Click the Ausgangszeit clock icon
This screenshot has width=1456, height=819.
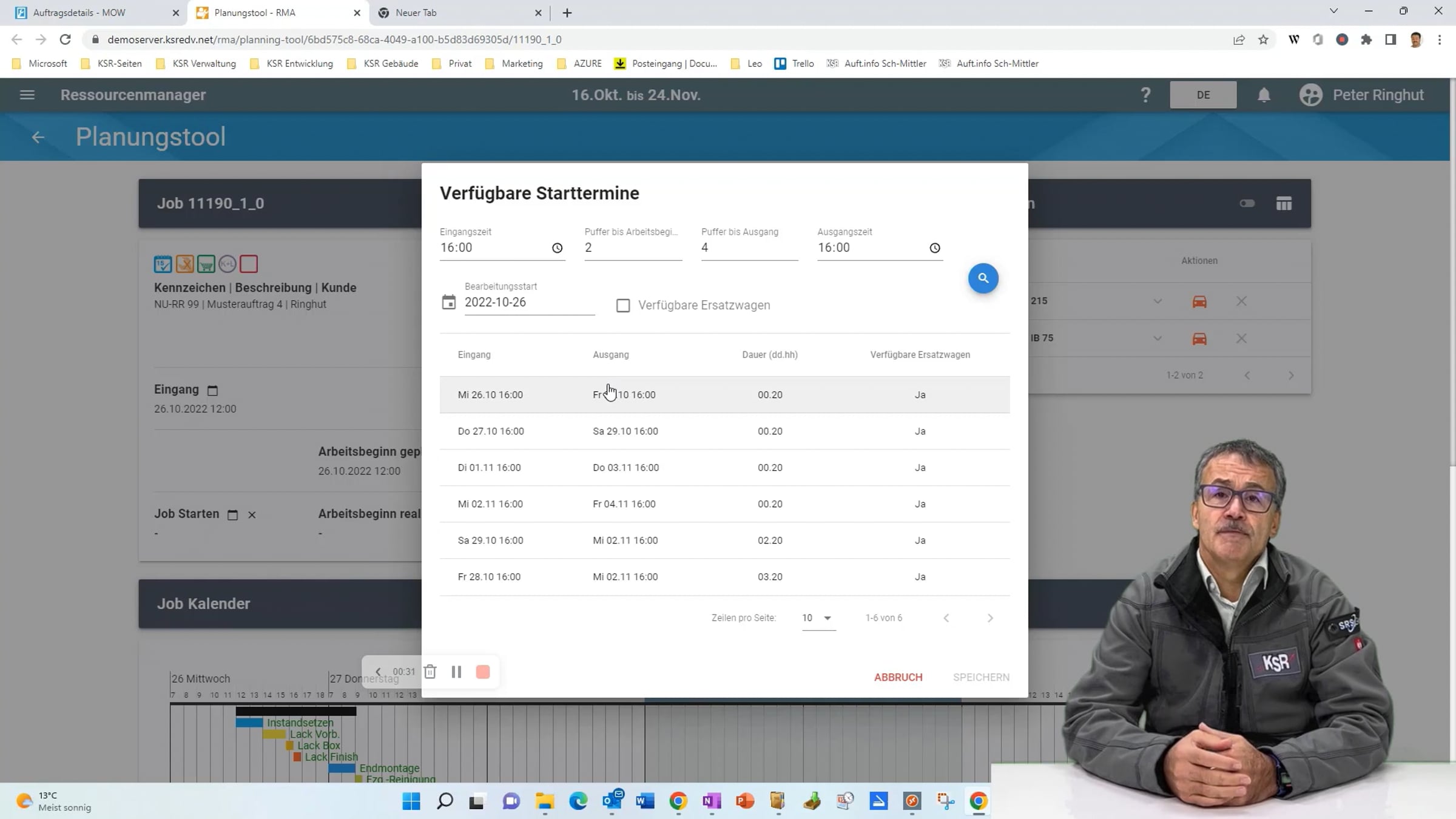coord(934,248)
